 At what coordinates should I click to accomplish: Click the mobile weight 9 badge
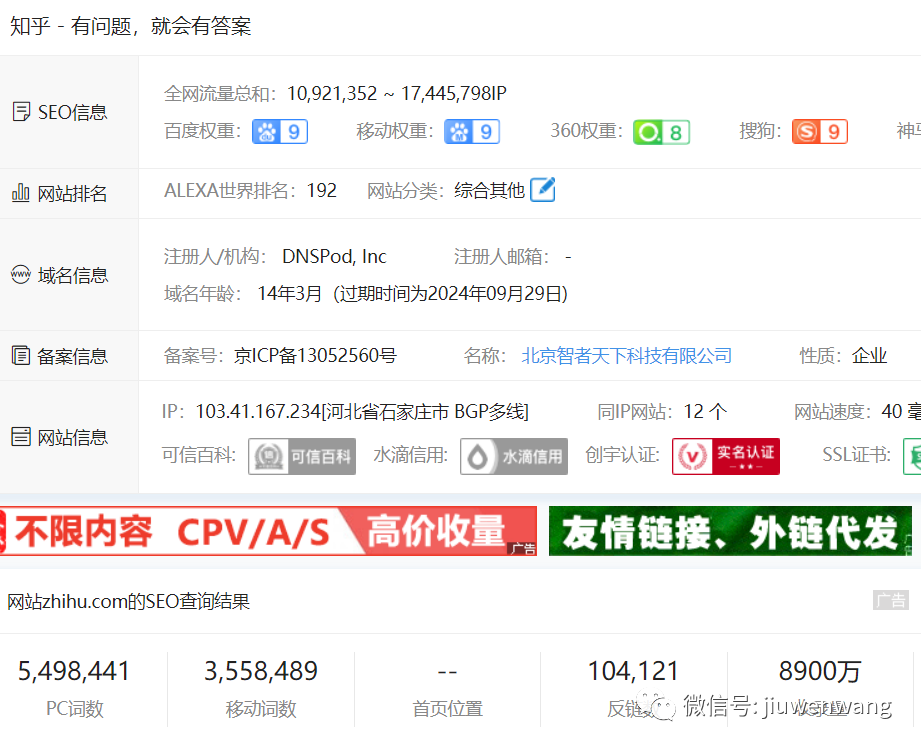(x=472, y=132)
